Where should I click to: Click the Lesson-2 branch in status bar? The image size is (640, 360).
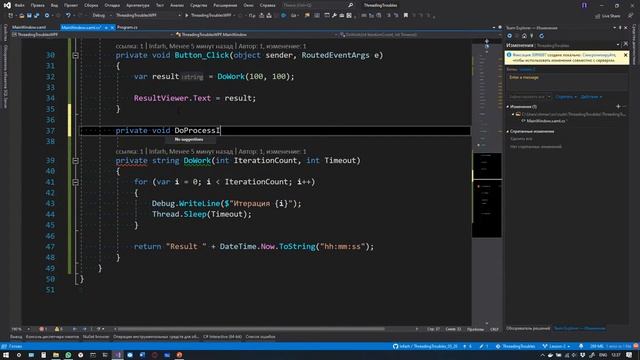(556, 346)
